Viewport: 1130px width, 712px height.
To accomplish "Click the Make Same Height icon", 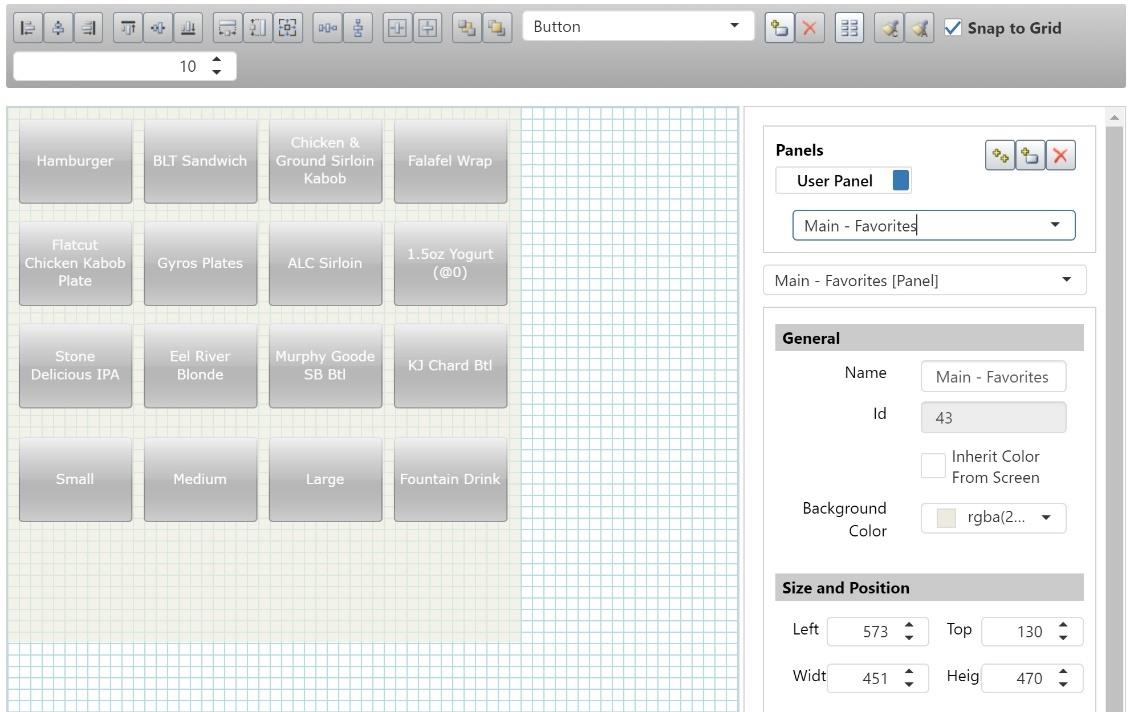I will click(257, 28).
